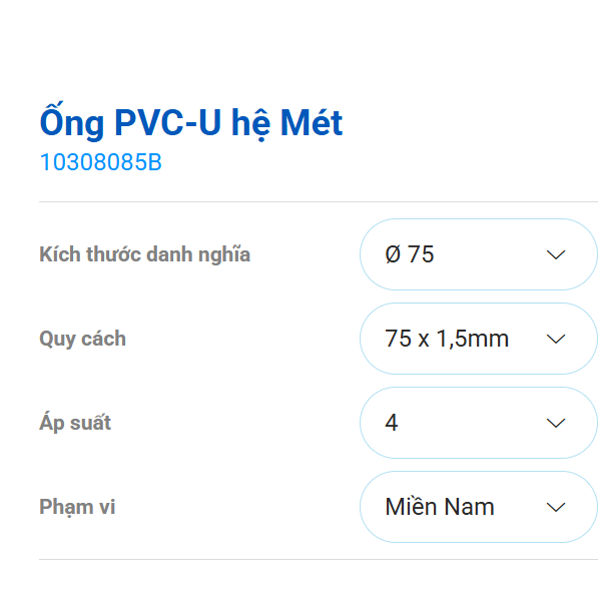This screenshot has width=600, height=600.
Task: Open the Kích thước danh nghĩa dropdown
Action: click(478, 255)
